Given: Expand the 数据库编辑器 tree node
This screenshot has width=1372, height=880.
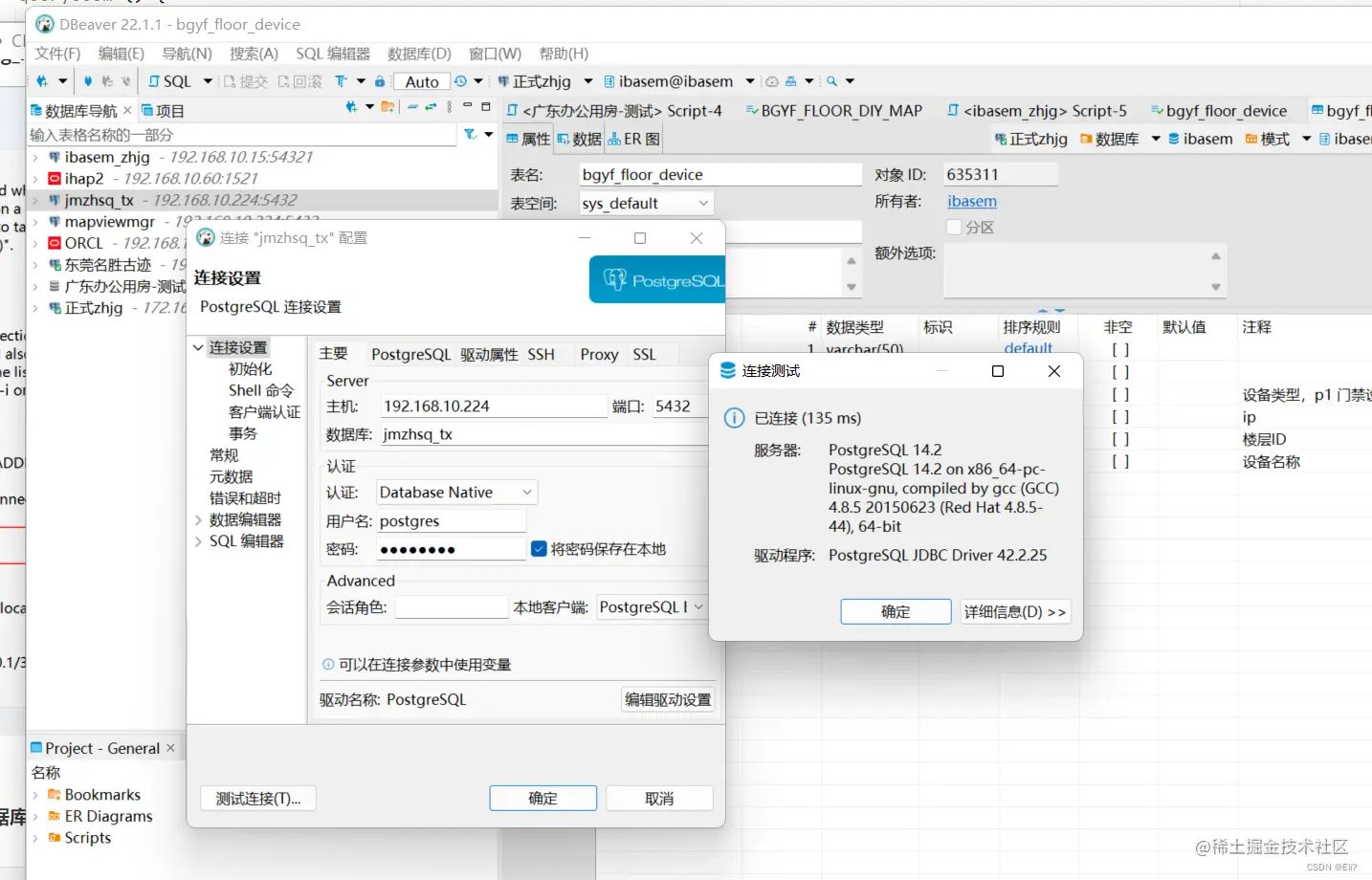Looking at the screenshot, I should (x=198, y=519).
